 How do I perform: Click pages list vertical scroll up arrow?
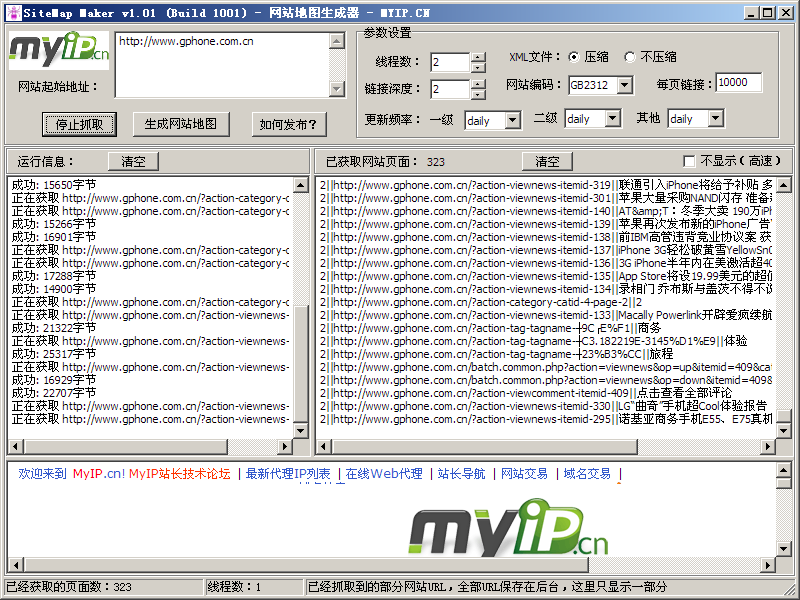(784, 185)
